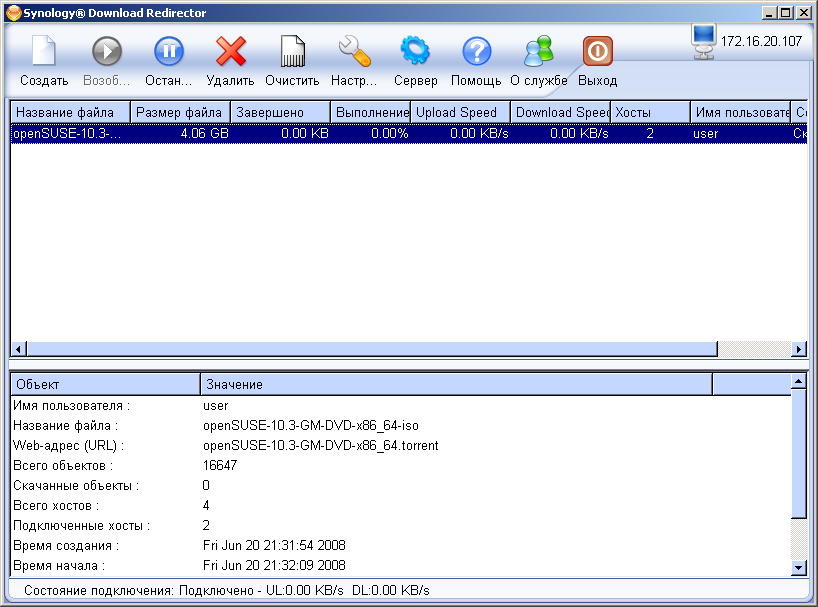This screenshot has height=607, width=818.
Task: Click the task list horizontal scrollbar thumb
Action: [372, 349]
